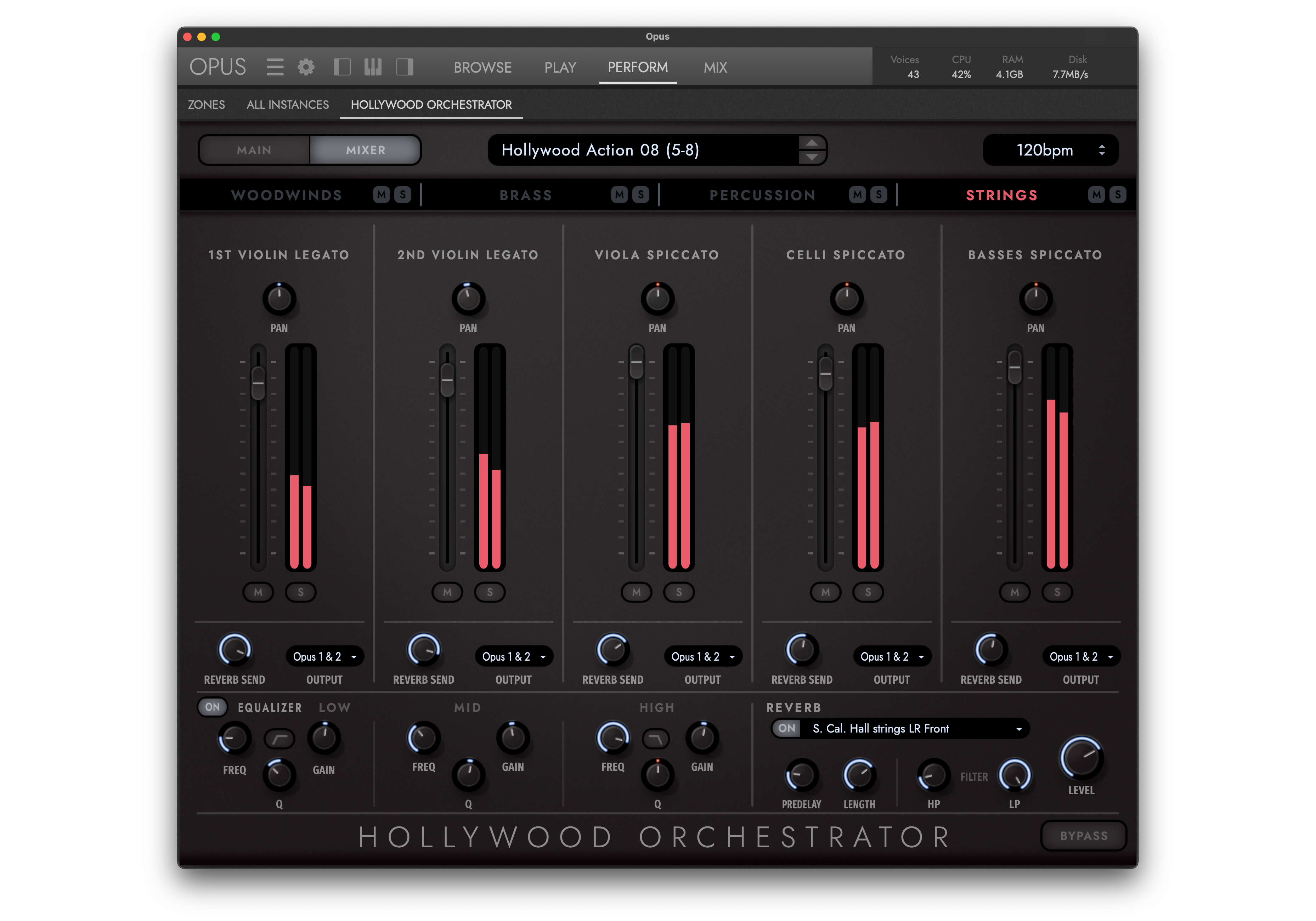Mute the Woodwinds section
The image size is (1316, 921).
(382, 195)
